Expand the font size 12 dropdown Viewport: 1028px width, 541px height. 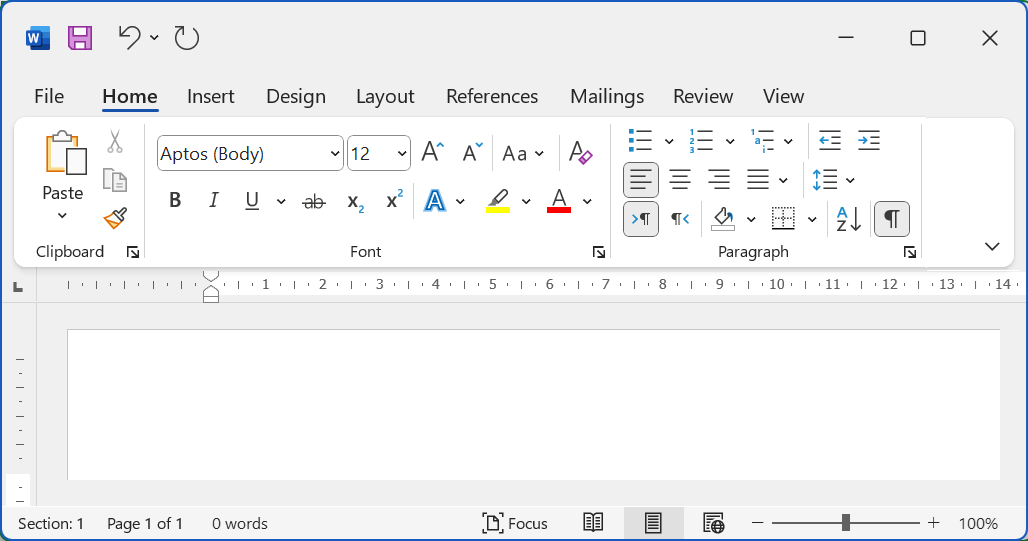[402, 154]
